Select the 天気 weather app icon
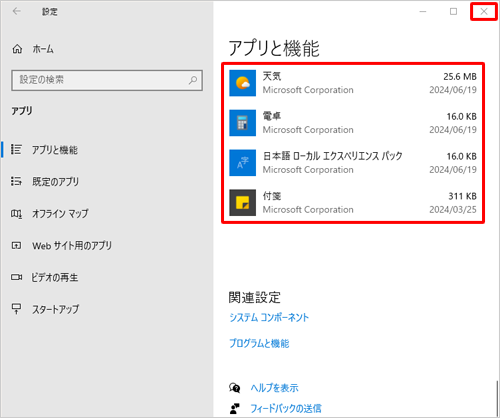 coord(243,83)
